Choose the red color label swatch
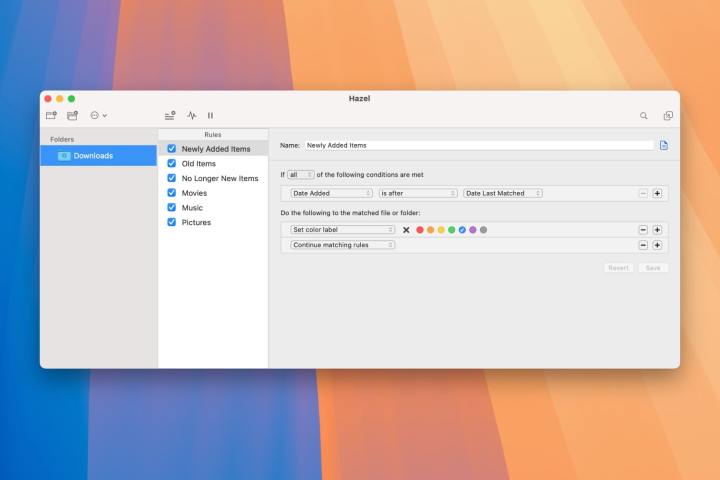This screenshot has width=720, height=480. tap(420, 230)
